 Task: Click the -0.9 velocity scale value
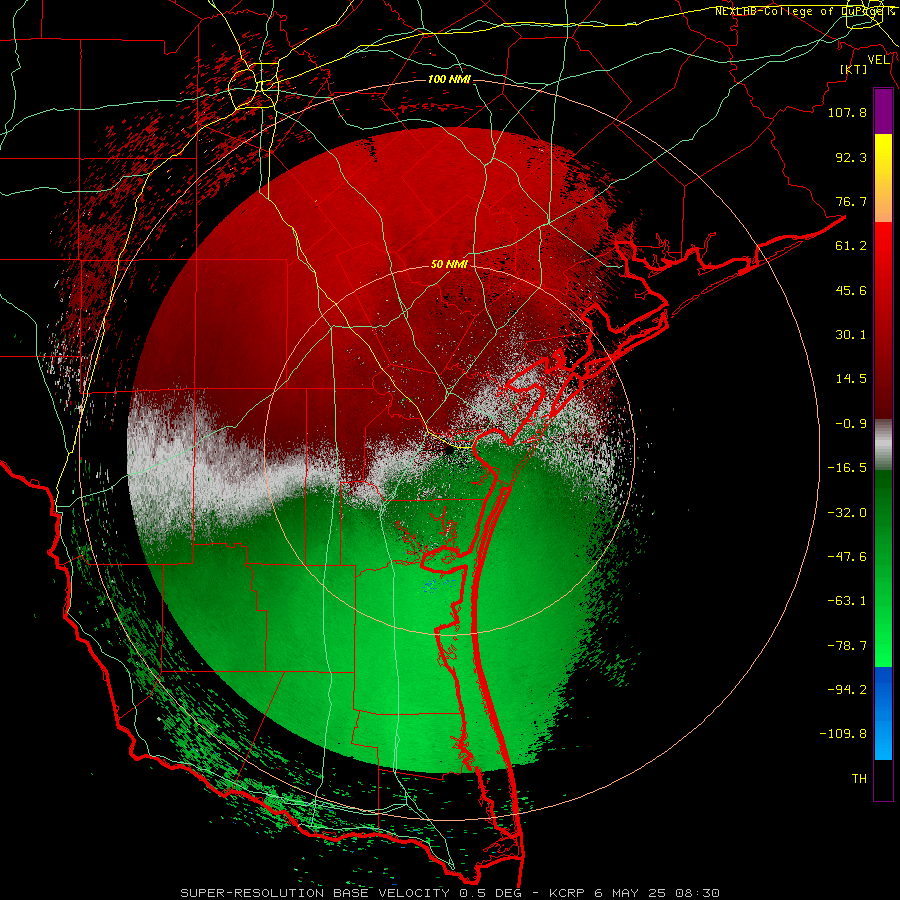coord(851,424)
